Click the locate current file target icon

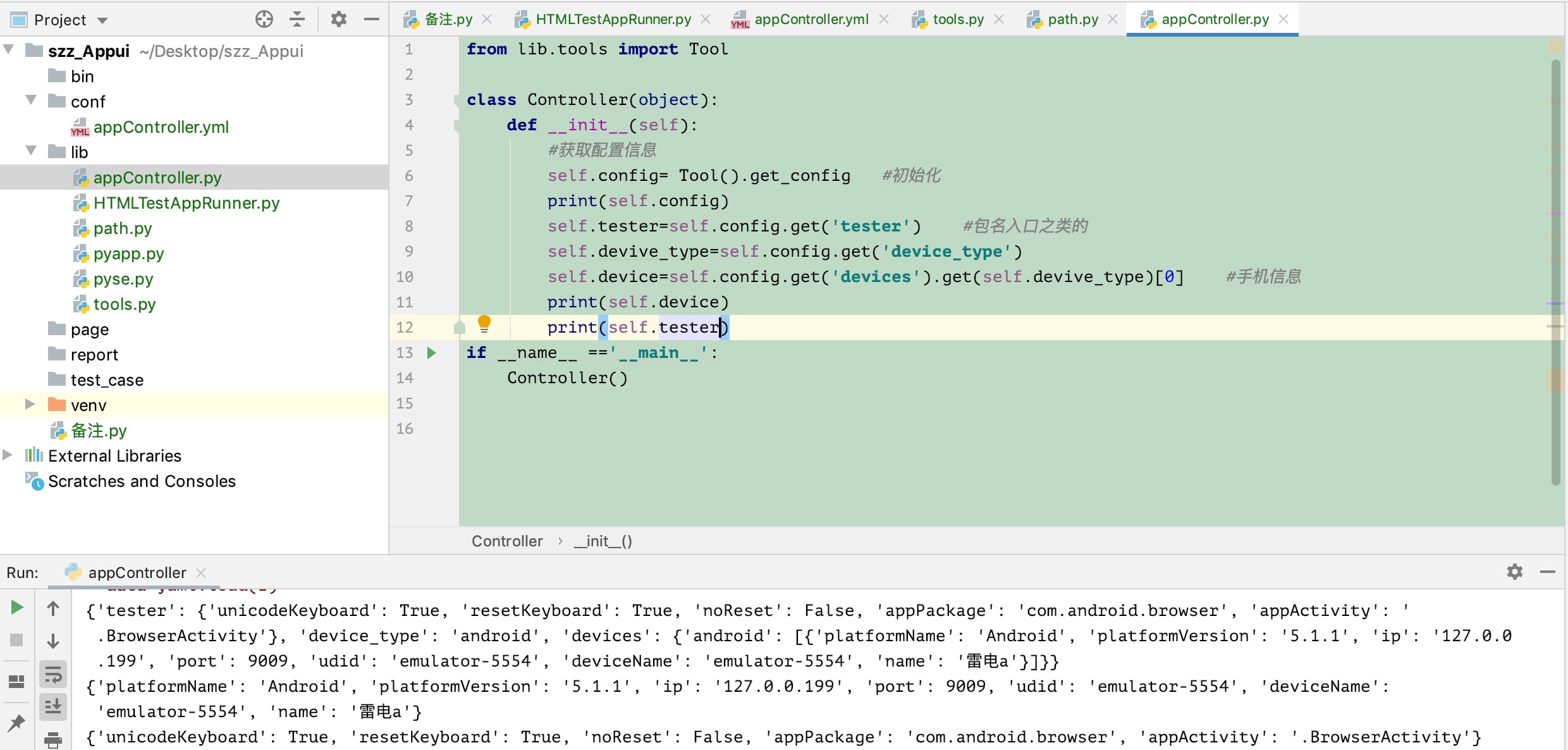(x=264, y=20)
